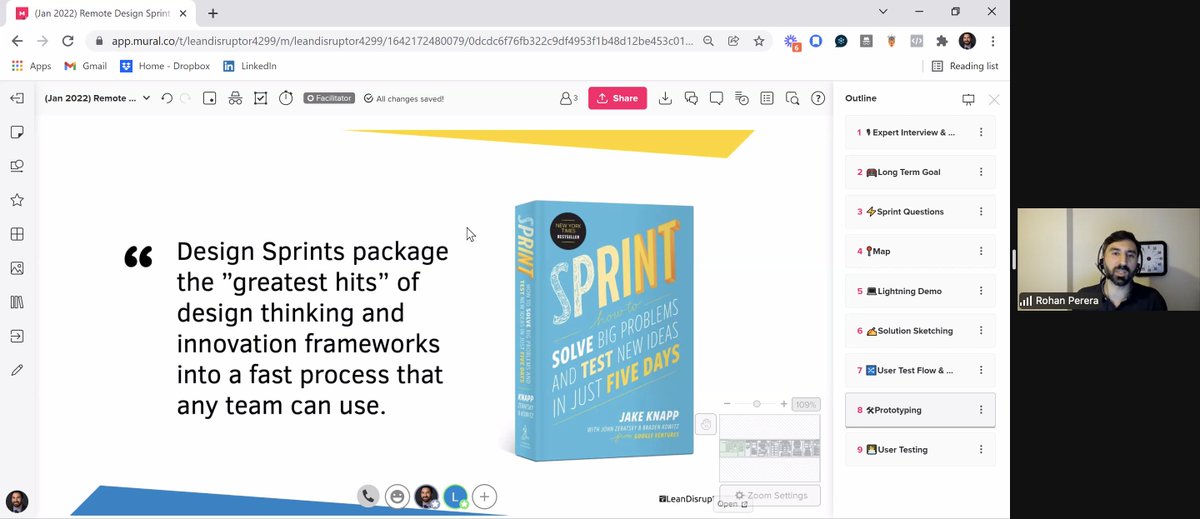
Task: Start a voting session icon
Action: [260, 98]
